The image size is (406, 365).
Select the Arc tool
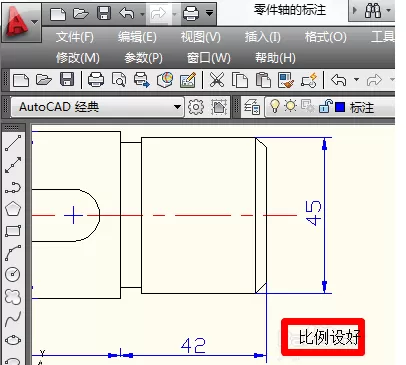point(13,253)
